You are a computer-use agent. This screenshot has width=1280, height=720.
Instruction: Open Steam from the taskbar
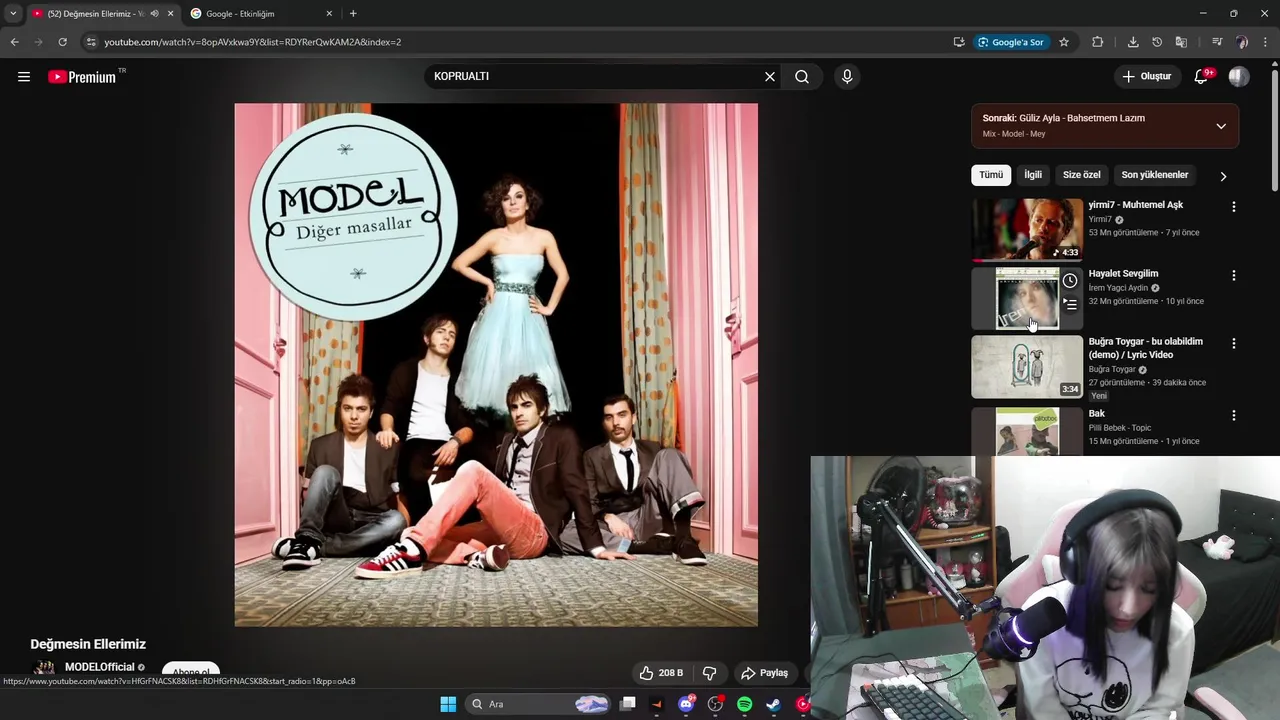click(773, 704)
